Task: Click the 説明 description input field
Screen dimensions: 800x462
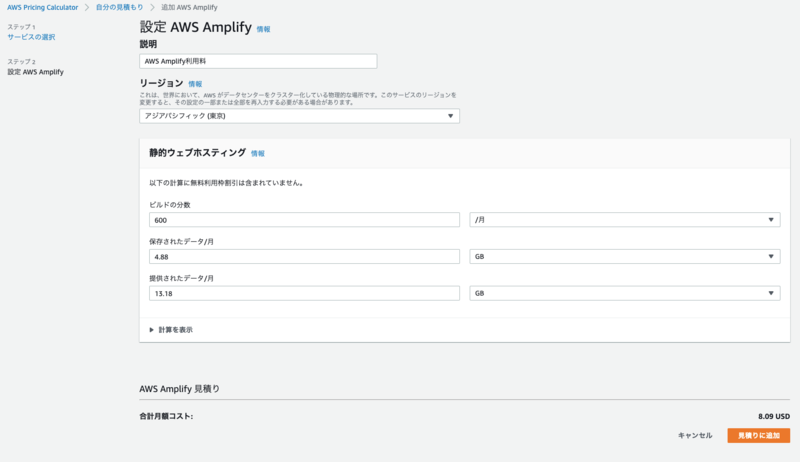Action: [258, 61]
